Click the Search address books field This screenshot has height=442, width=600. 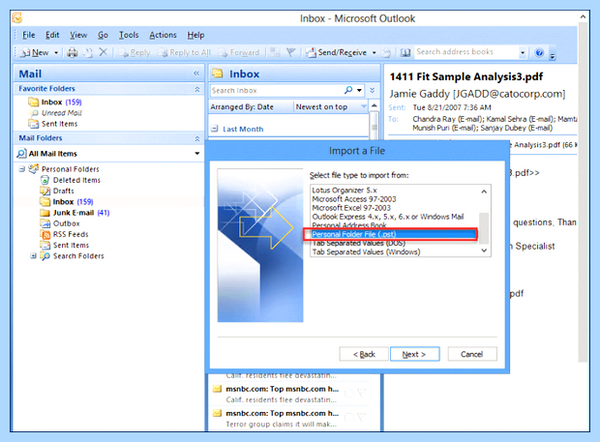pos(466,52)
